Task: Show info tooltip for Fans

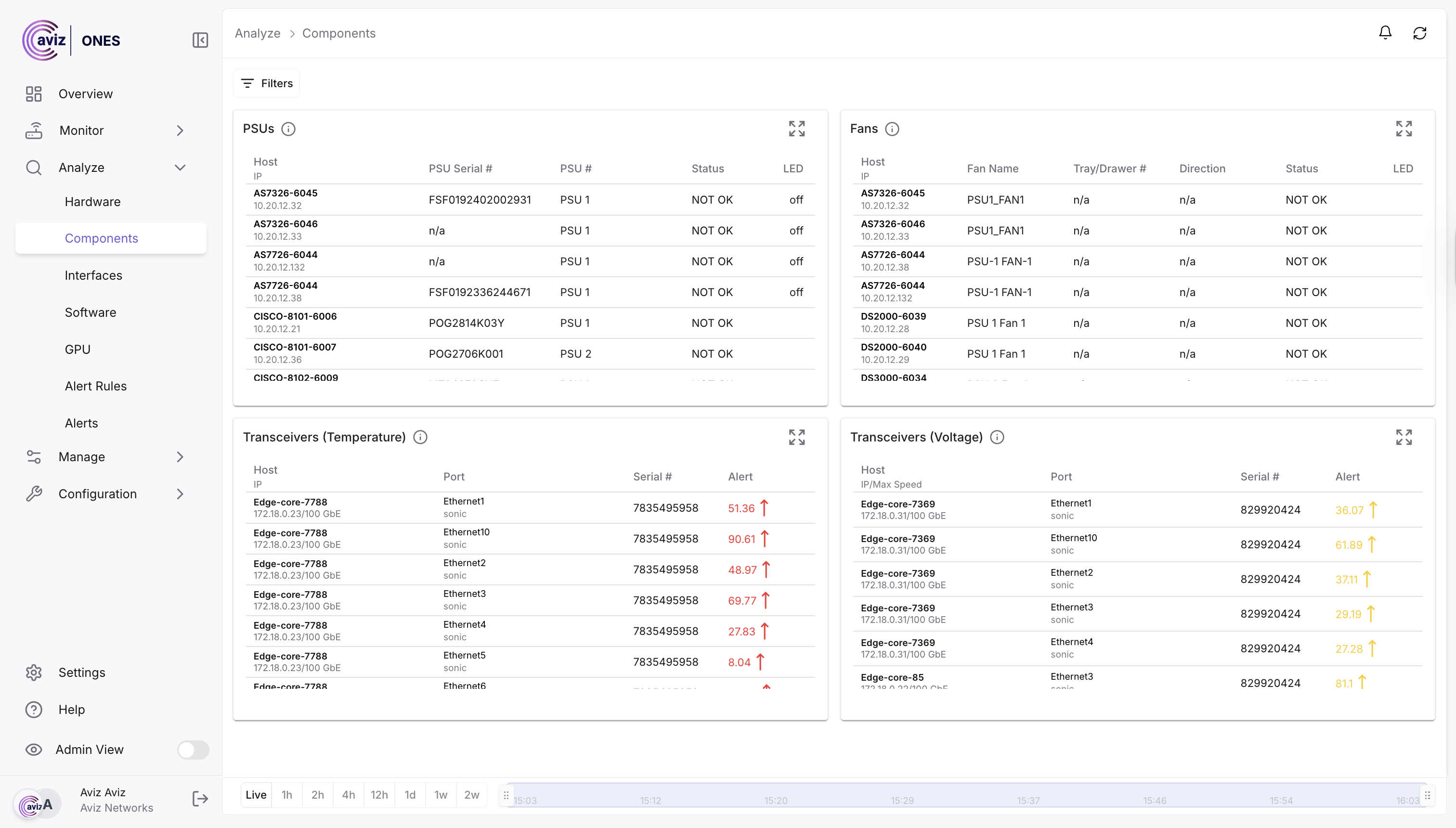Action: point(892,129)
